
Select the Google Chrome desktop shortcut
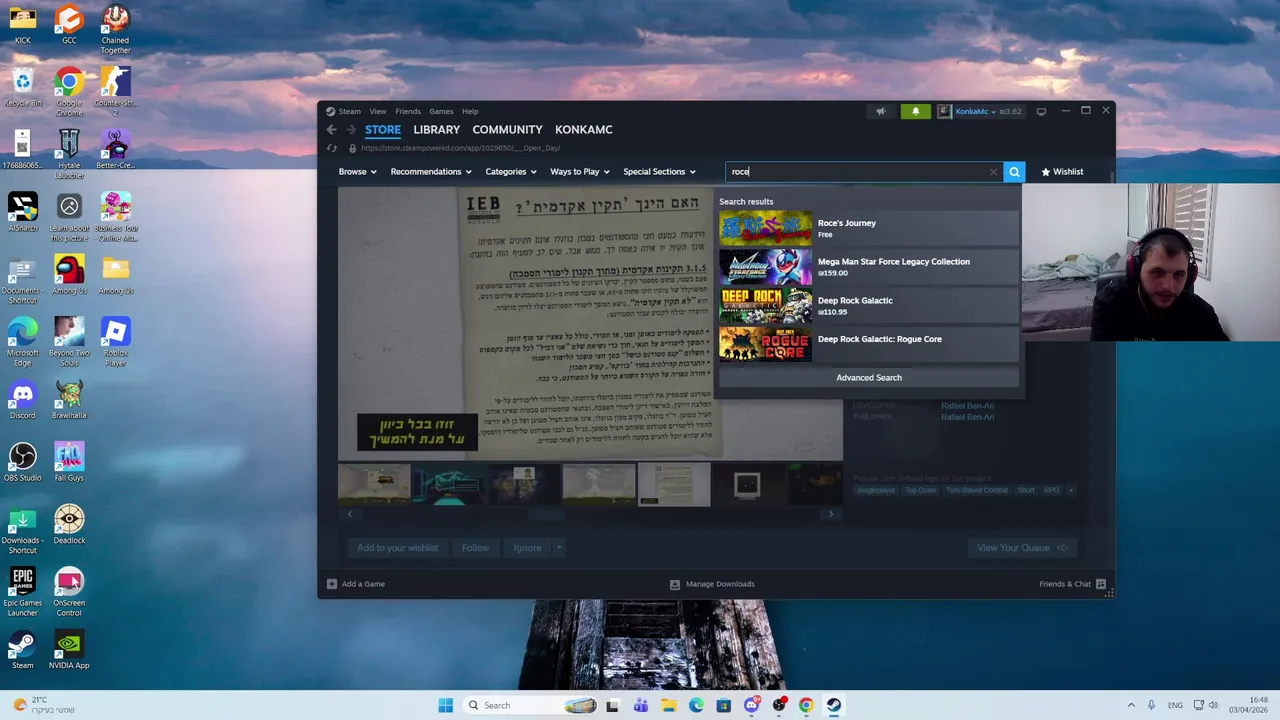69,93
